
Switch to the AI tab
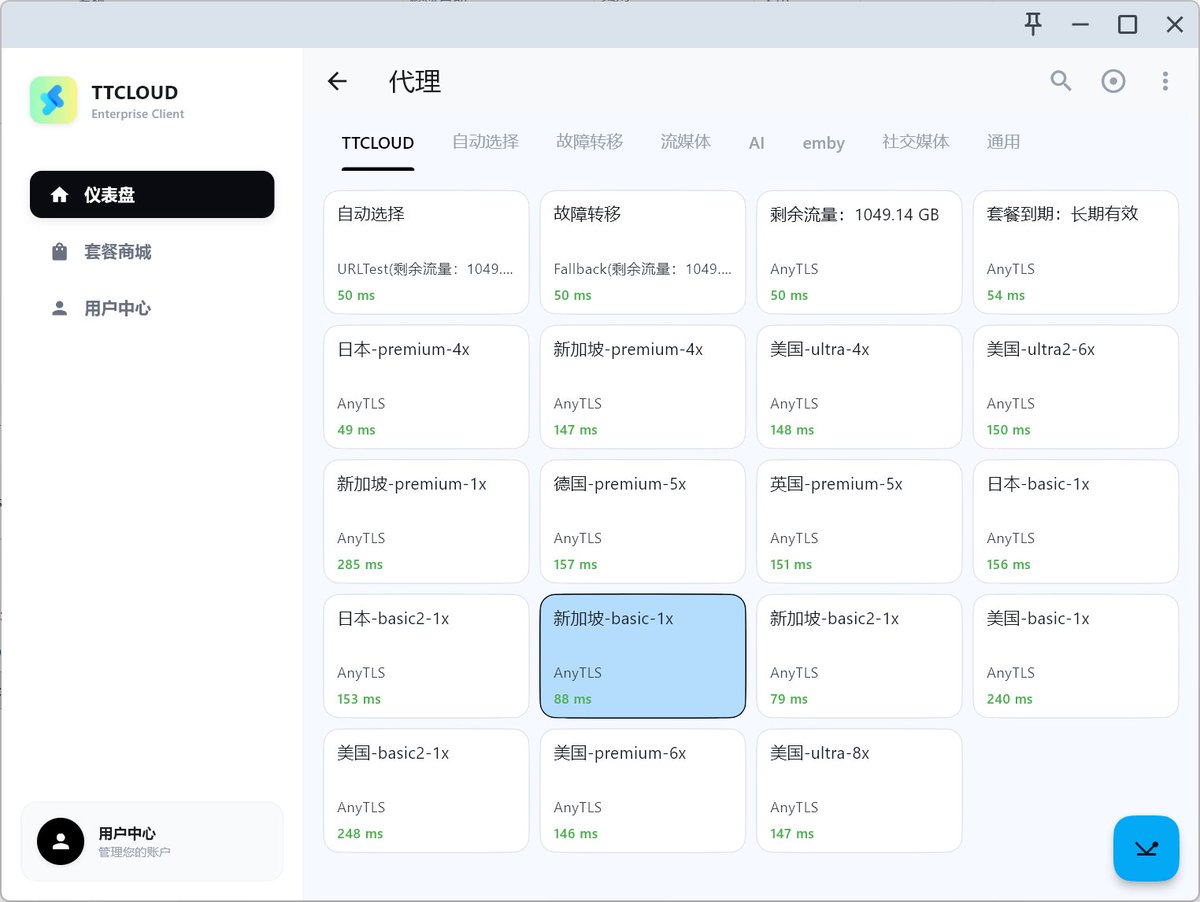pos(757,143)
